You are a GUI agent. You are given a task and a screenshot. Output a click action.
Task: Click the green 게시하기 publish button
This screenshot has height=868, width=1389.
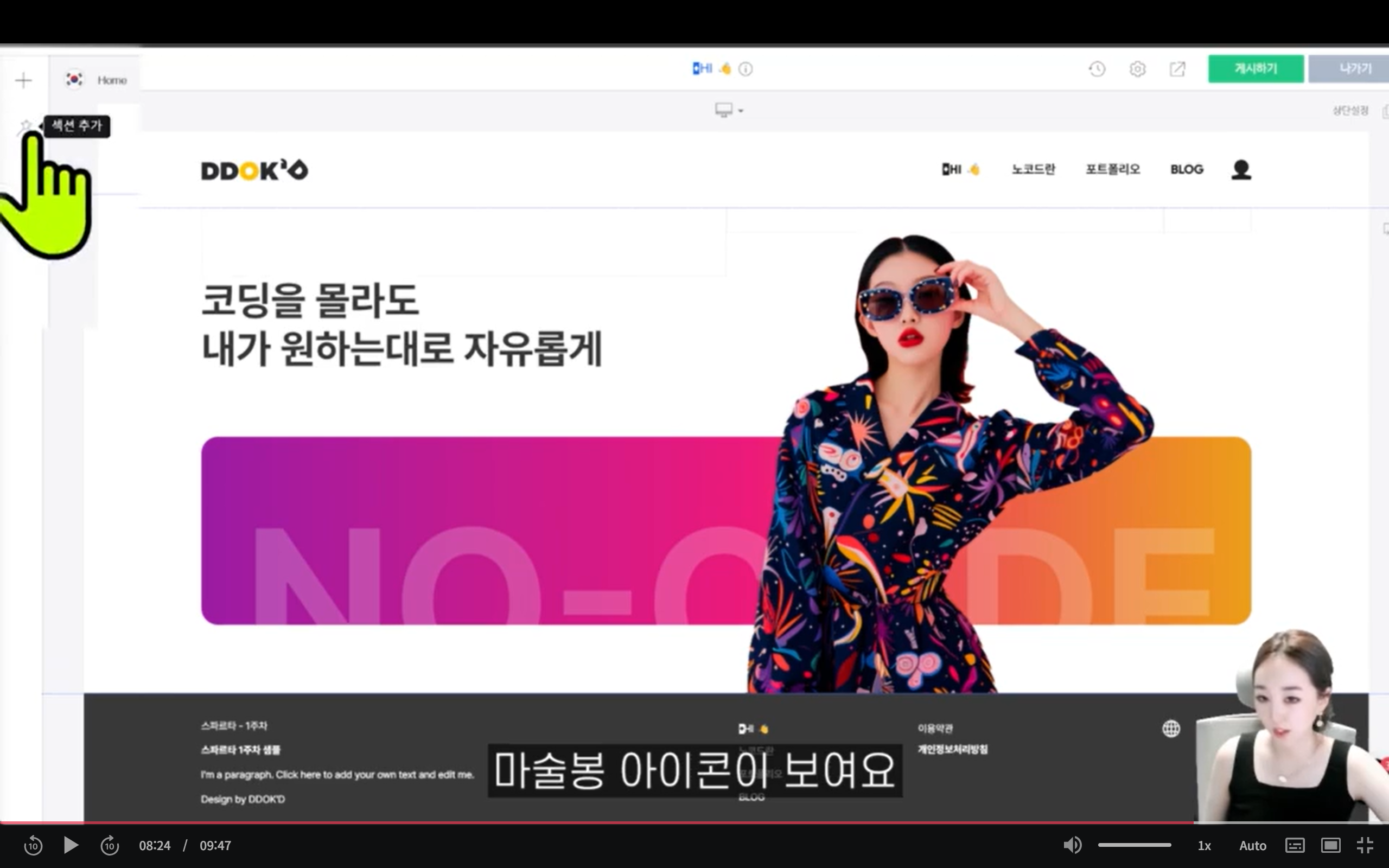click(x=1256, y=69)
